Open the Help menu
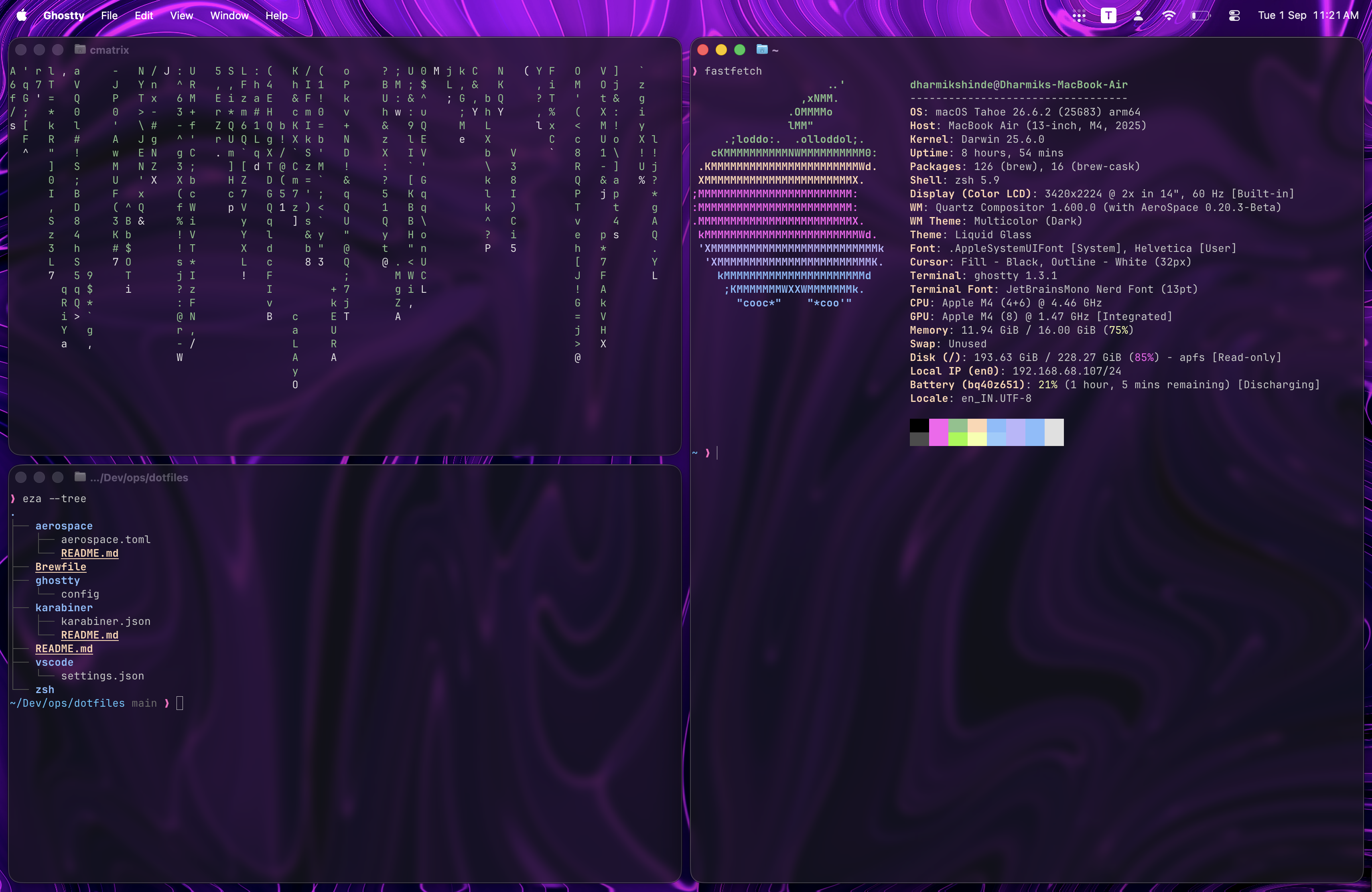The image size is (1372, 892). tap(276, 16)
